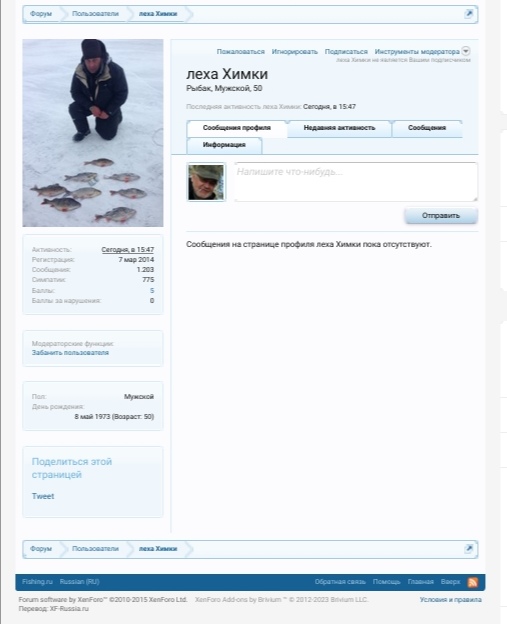
Task: Click the Пожаловаться link
Action: (x=240, y=52)
